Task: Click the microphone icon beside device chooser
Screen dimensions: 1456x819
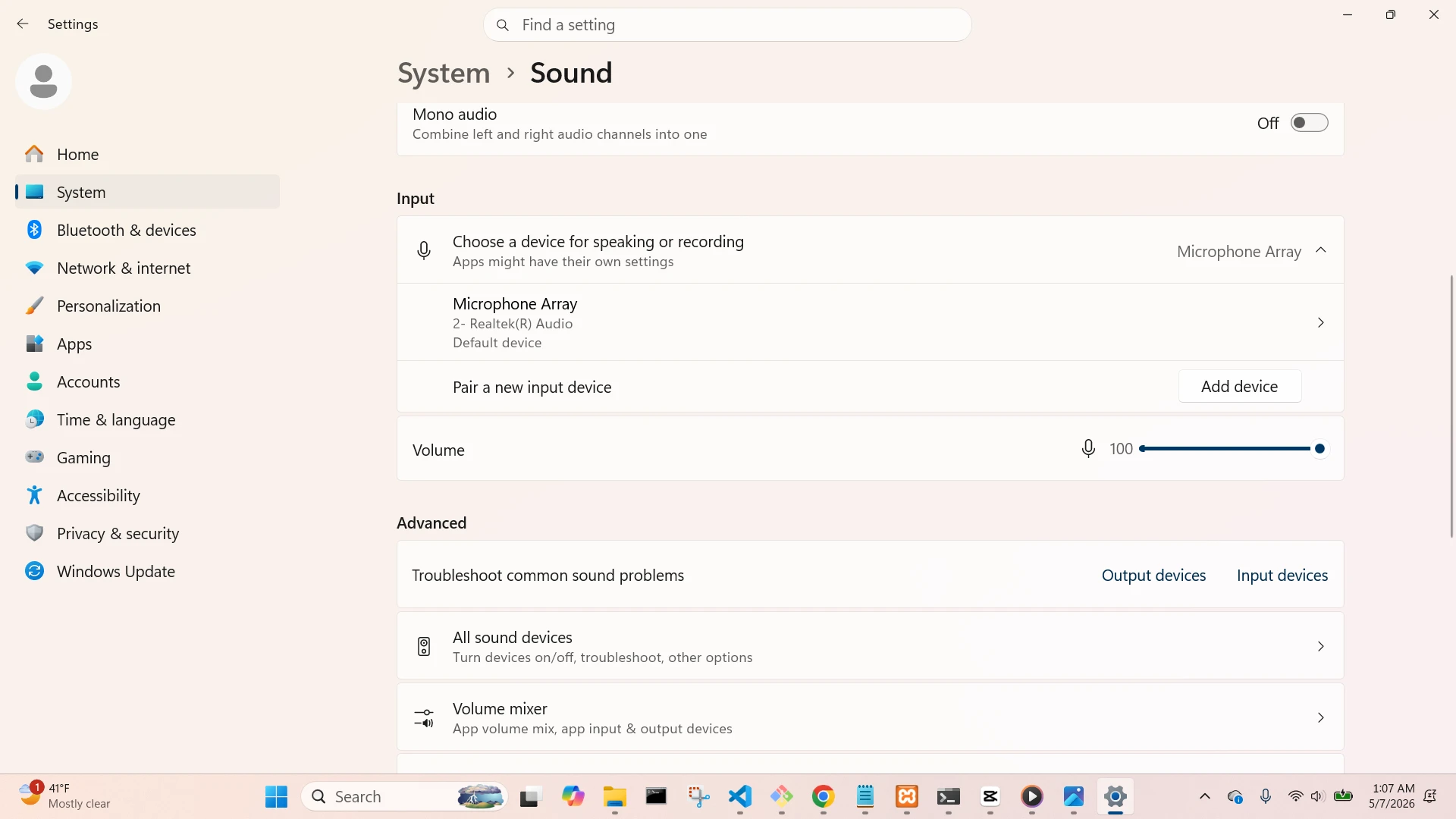Action: click(x=424, y=250)
